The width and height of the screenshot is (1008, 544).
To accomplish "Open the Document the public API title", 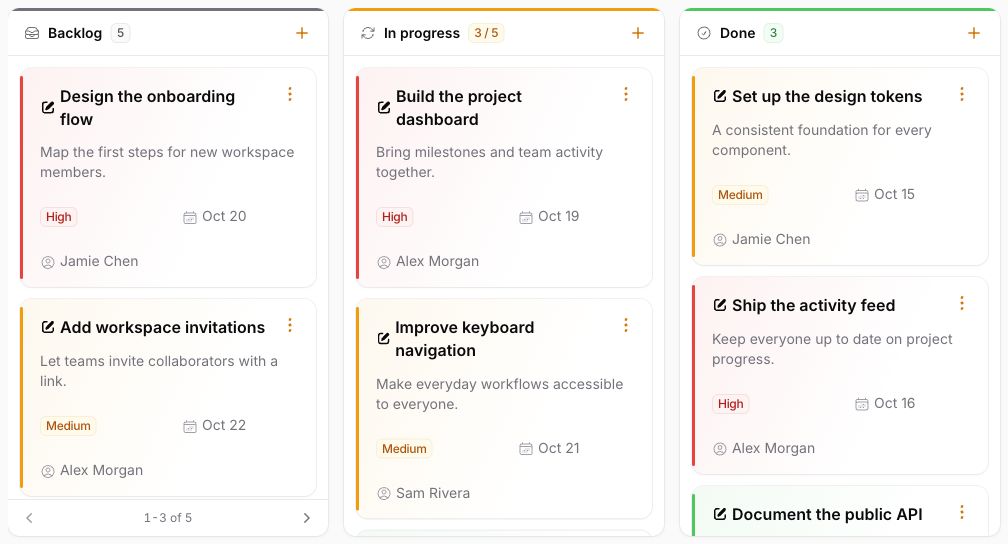I will [827, 514].
